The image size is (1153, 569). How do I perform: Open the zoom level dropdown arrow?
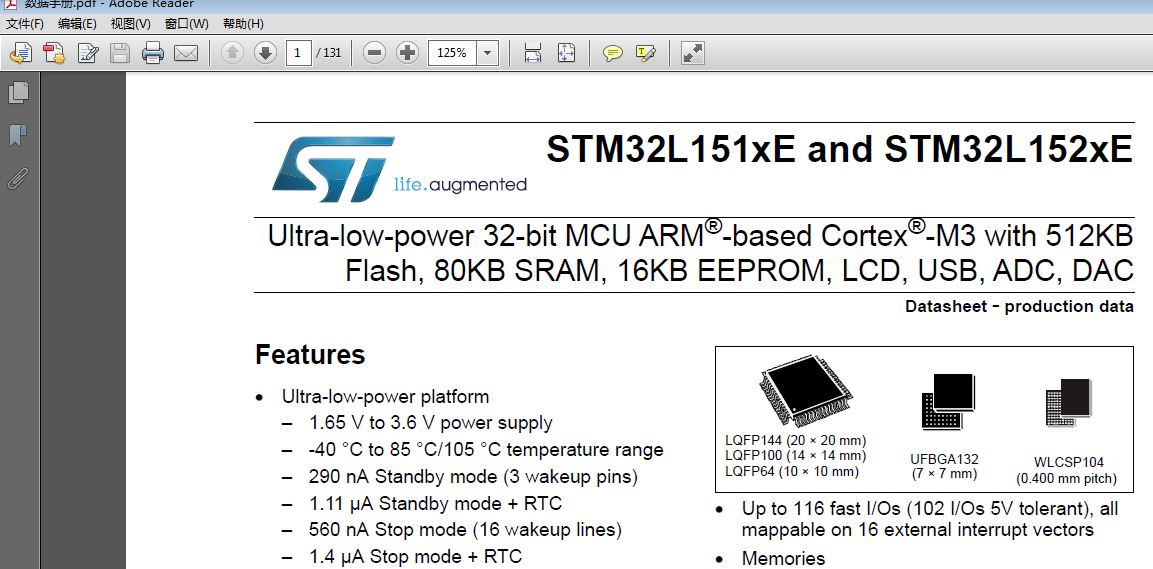click(488, 53)
